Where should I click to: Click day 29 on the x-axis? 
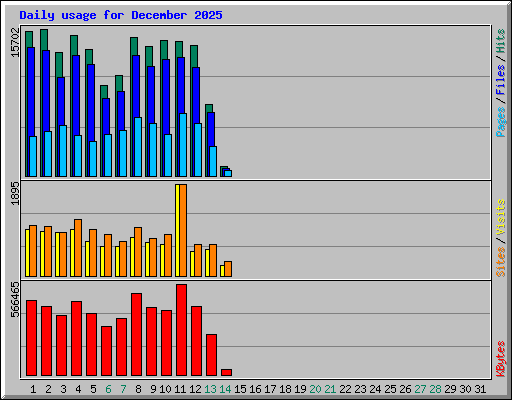450,389
